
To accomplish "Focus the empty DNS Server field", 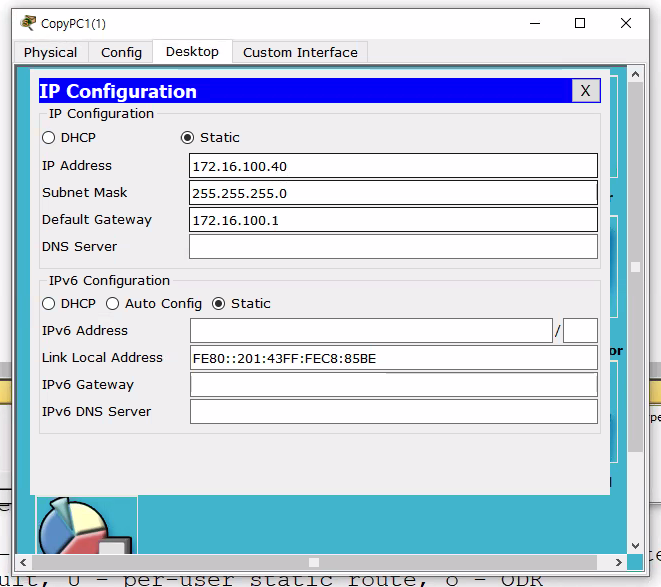I will point(393,247).
